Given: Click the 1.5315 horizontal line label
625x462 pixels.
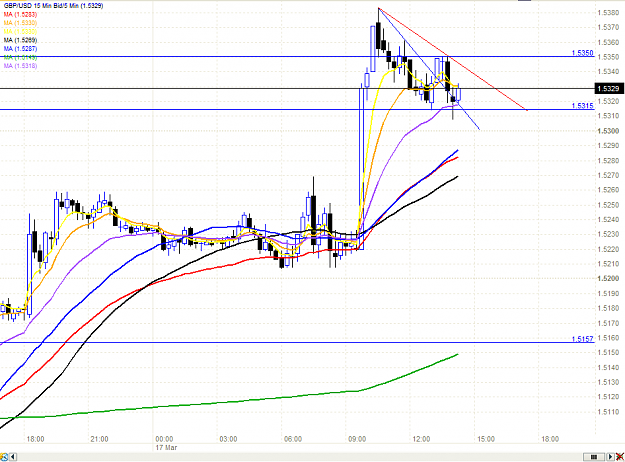Looking at the screenshot, I should (582, 106).
